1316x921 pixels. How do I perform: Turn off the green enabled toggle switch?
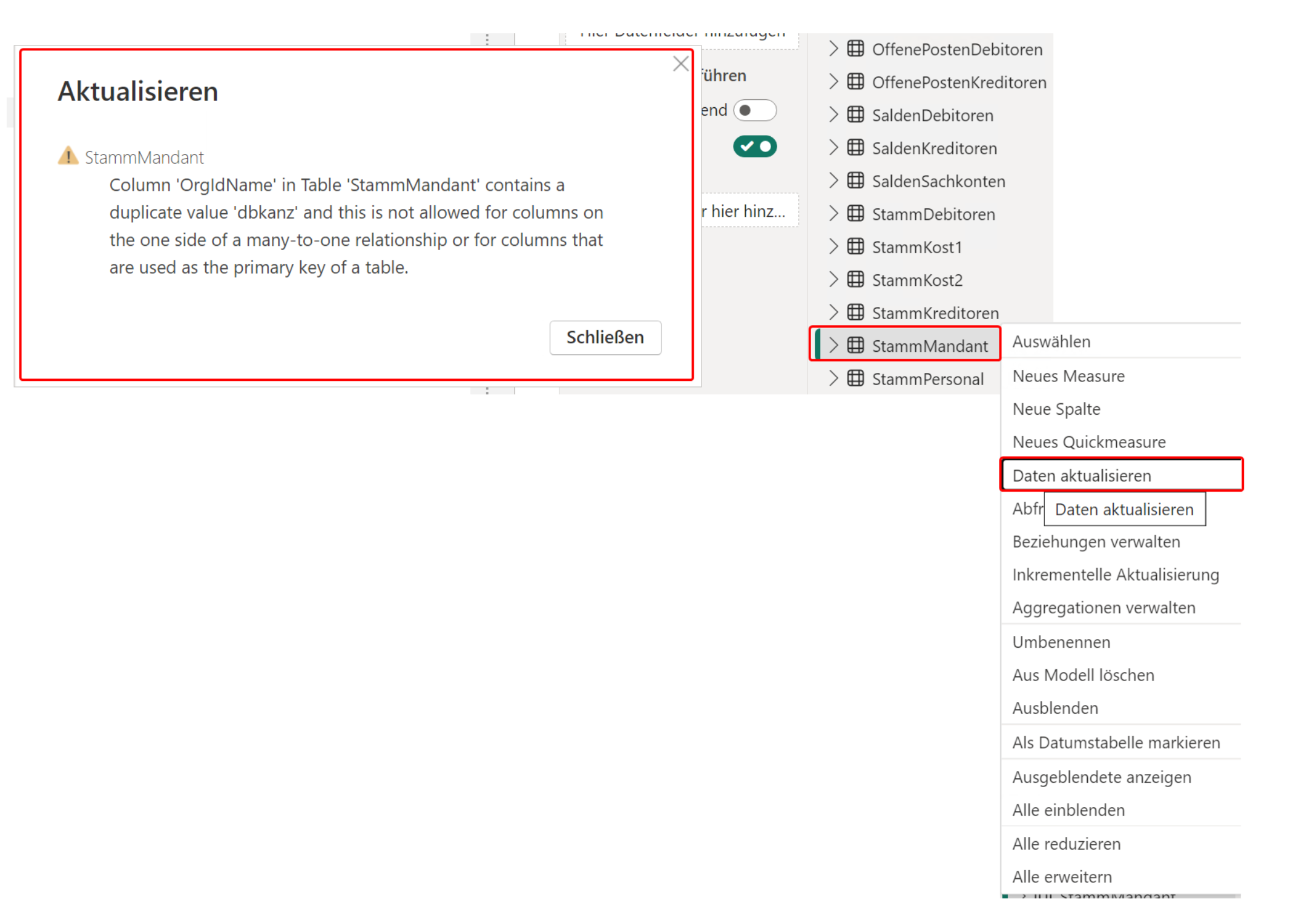point(754,147)
